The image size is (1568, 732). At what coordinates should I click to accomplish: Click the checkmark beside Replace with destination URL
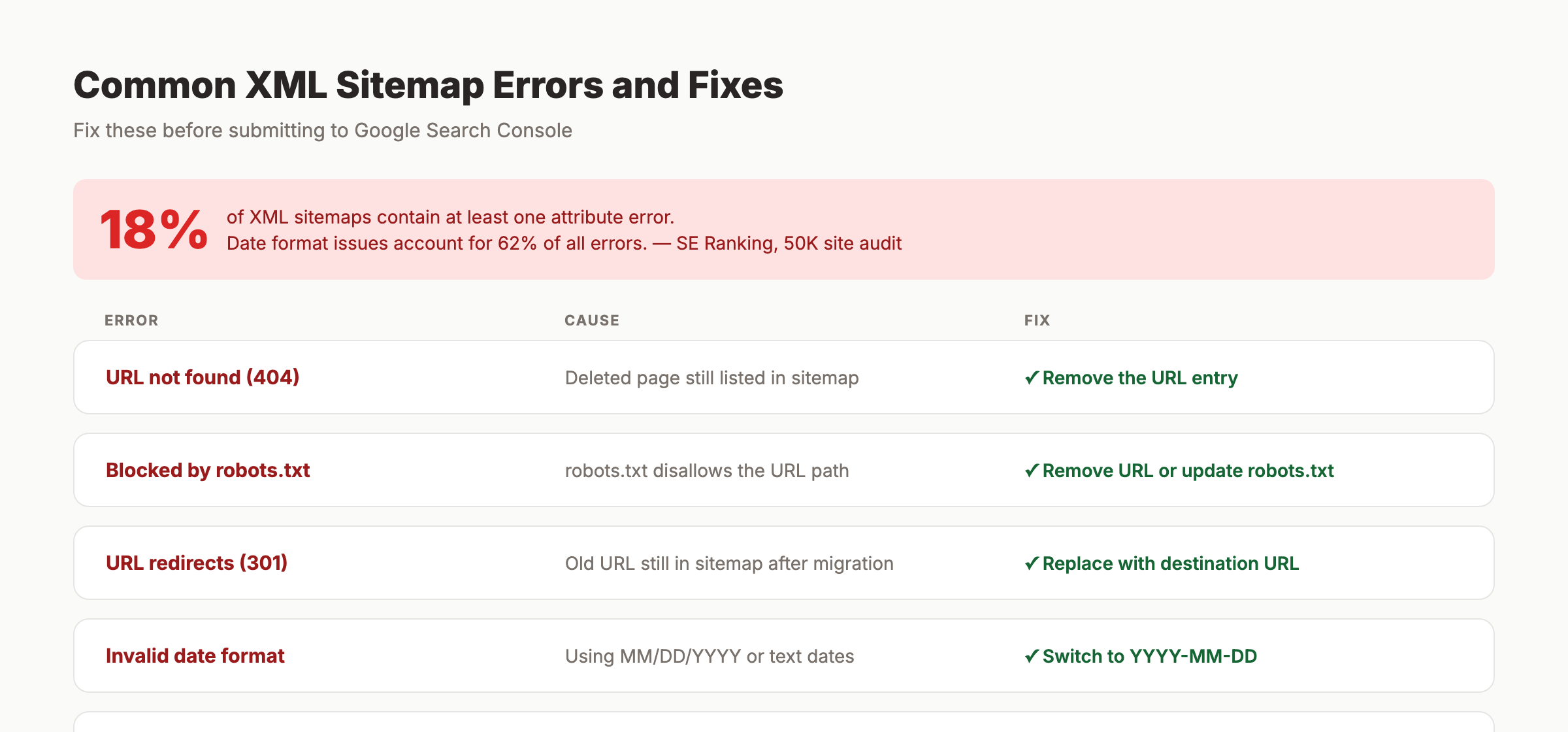pyautogui.click(x=1032, y=563)
